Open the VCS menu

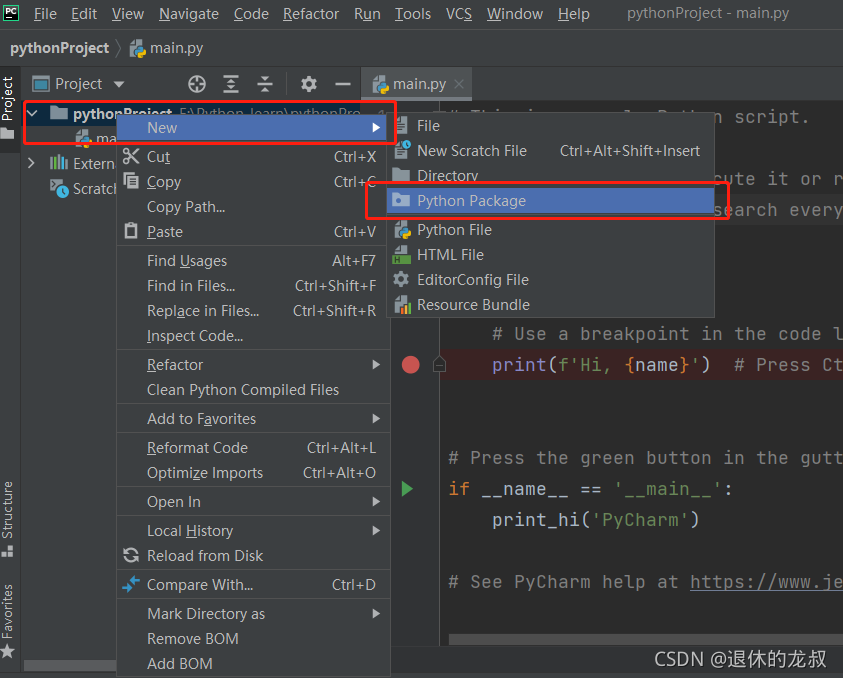tap(459, 13)
